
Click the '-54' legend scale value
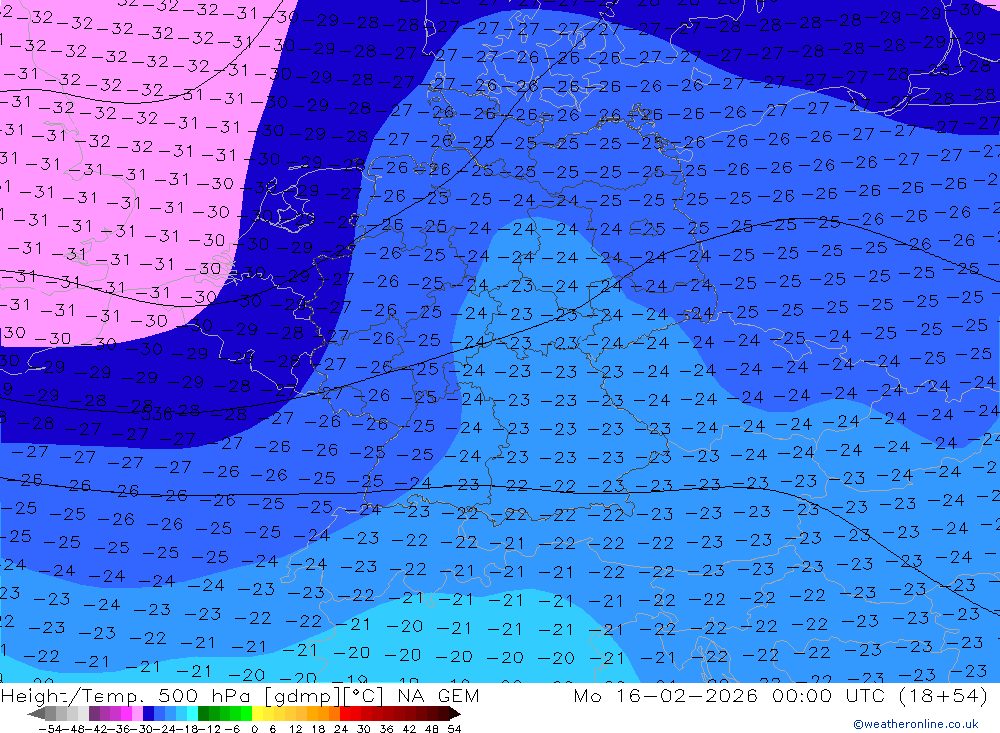pyautogui.click(x=51, y=729)
